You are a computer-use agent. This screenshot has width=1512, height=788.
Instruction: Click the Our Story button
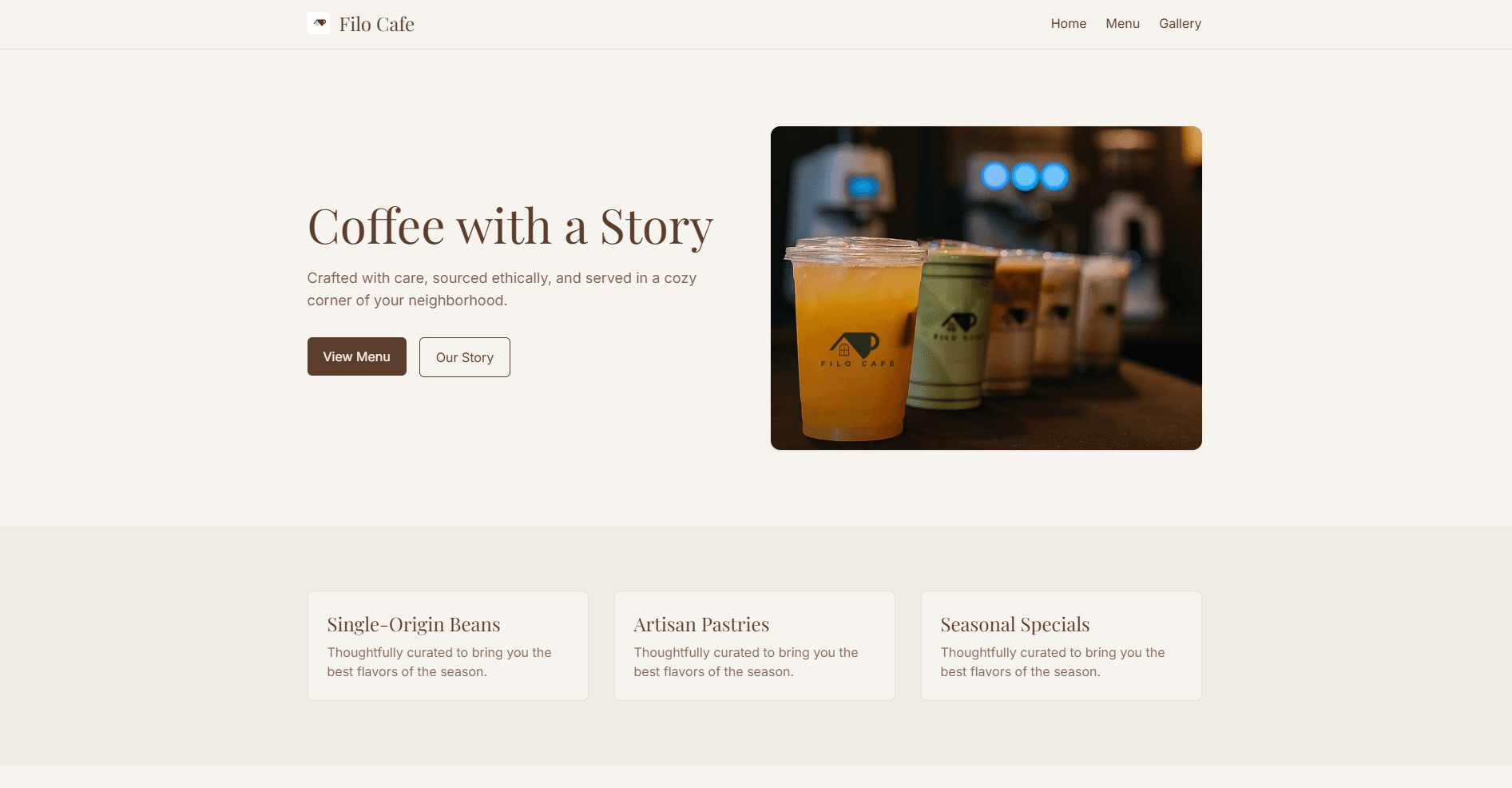464,357
